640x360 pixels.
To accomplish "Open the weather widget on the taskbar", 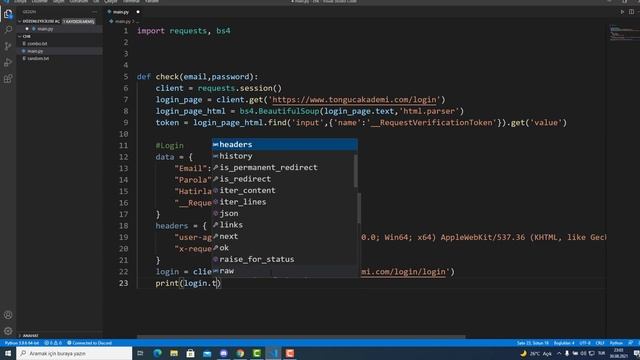I will pyautogui.click(x=536, y=353).
